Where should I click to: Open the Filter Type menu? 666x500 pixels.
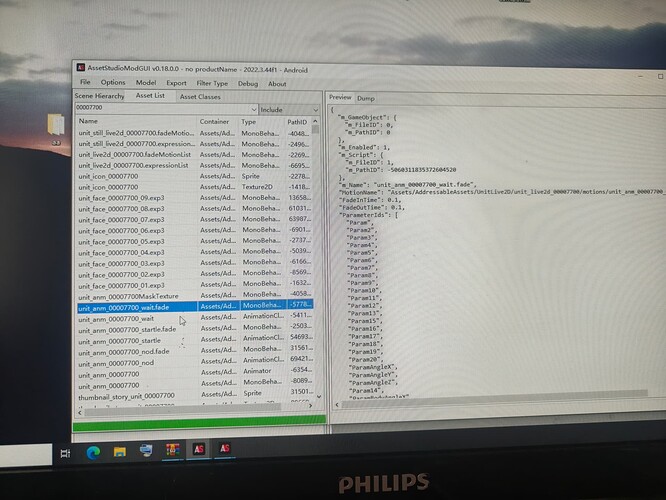point(212,84)
